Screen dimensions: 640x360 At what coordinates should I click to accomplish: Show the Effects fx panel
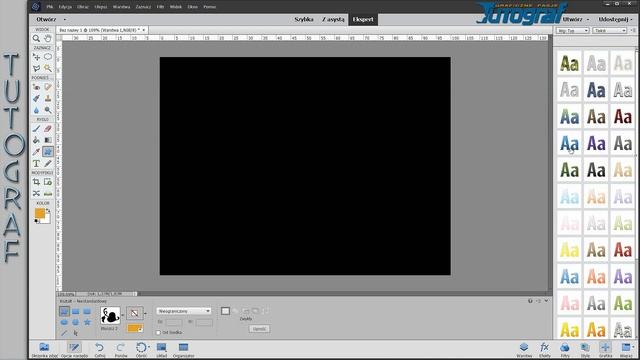544,349
